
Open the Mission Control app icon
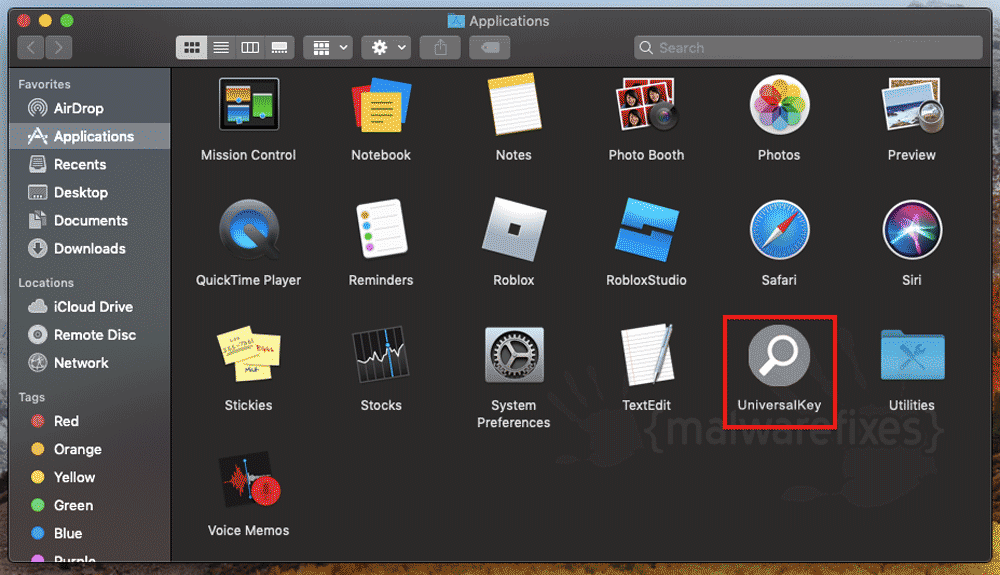click(x=249, y=105)
